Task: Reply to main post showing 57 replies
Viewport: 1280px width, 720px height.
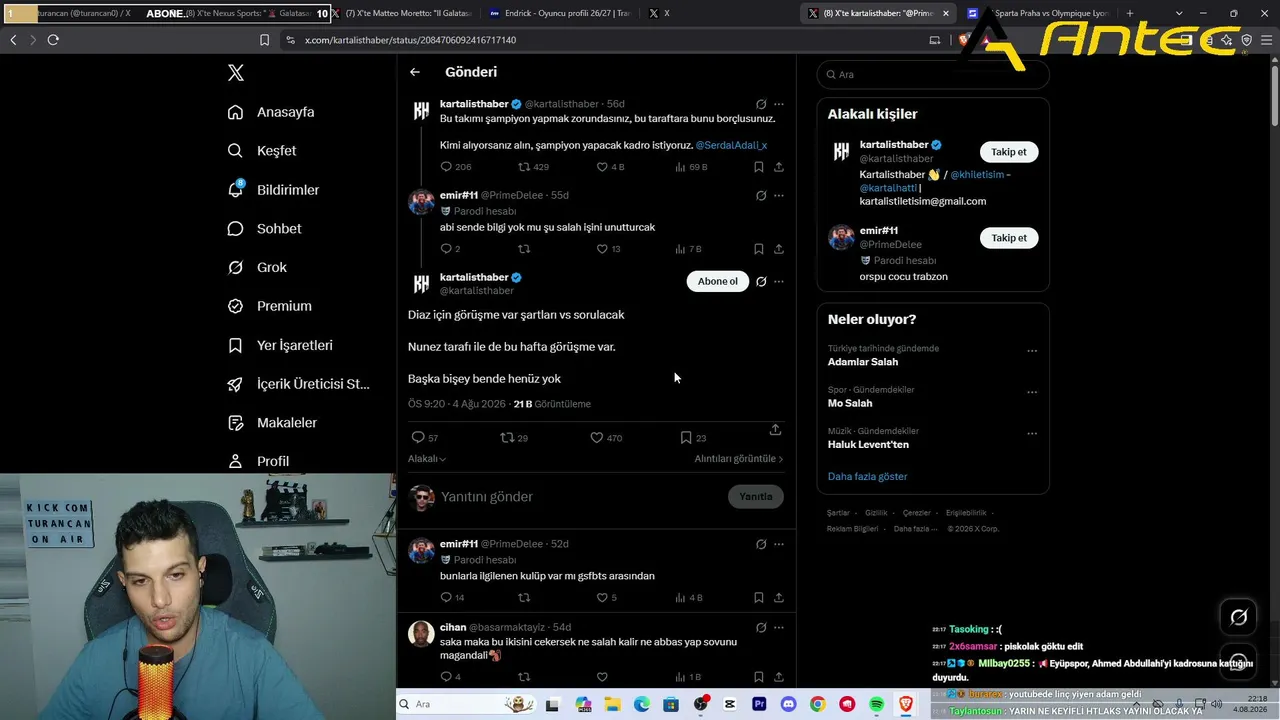Action: pyautogui.click(x=425, y=438)
